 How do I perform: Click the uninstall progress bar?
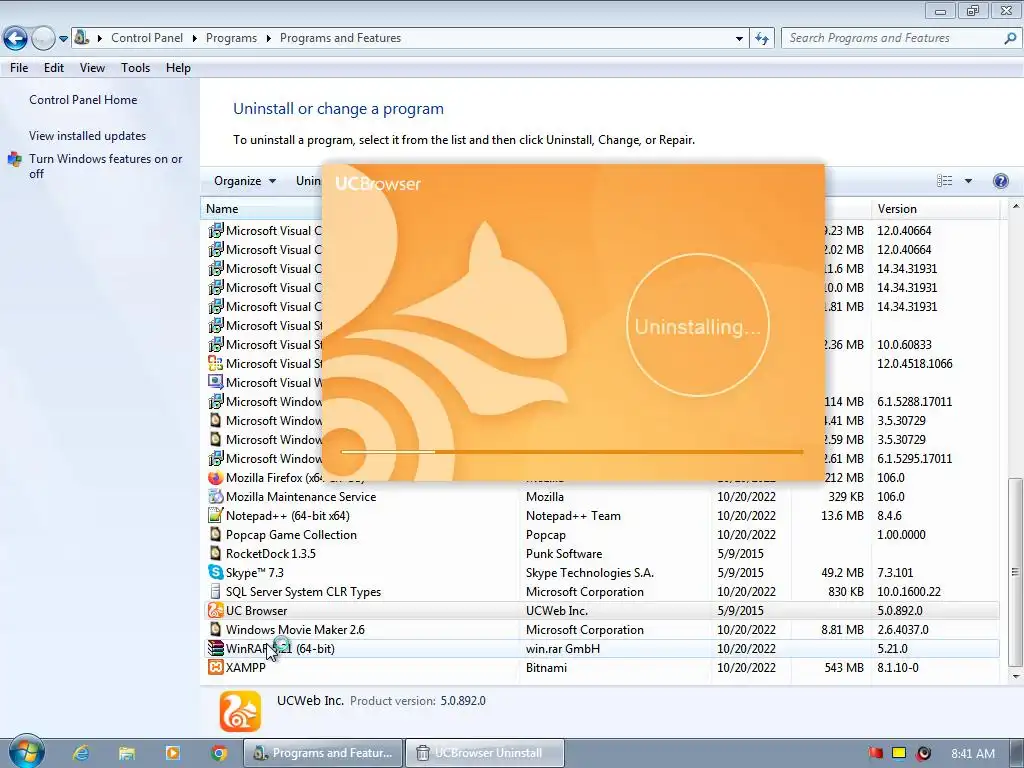[572, 451]
